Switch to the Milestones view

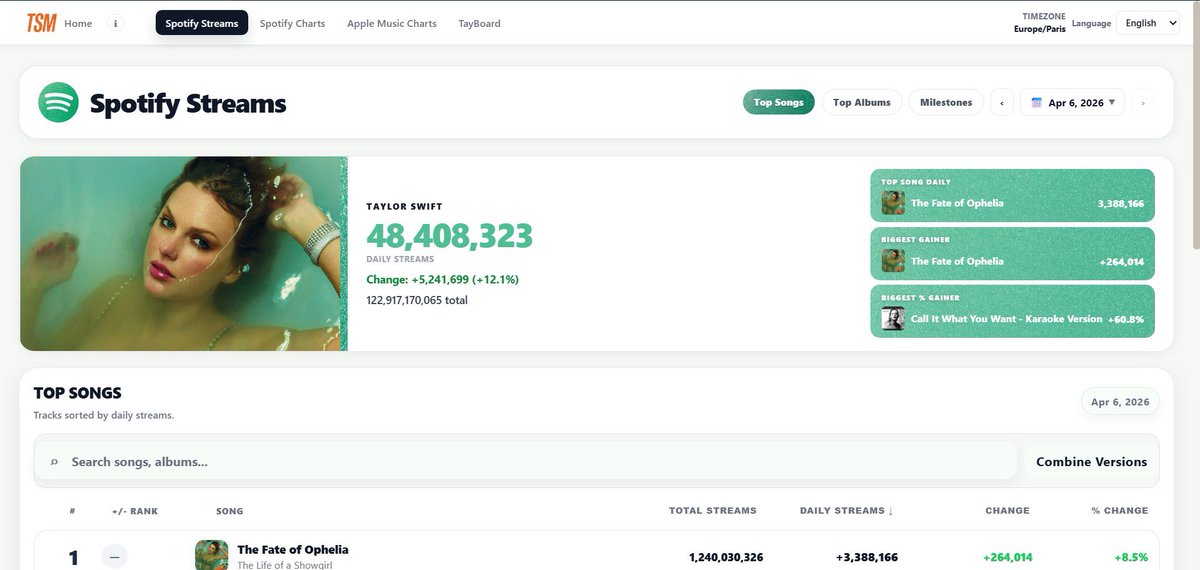coord(946,102)
